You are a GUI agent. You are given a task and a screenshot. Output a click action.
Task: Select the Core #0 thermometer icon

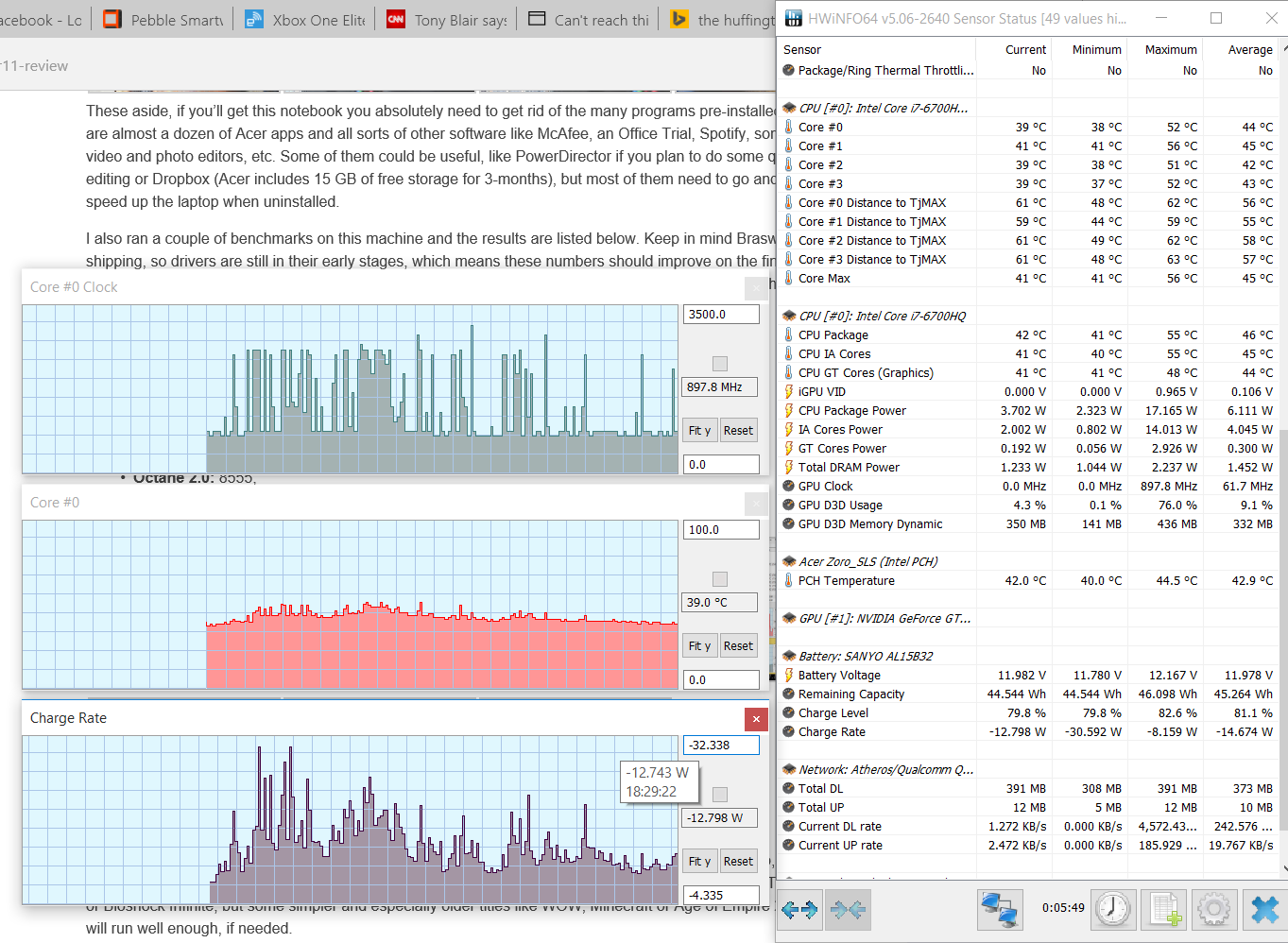789,127
